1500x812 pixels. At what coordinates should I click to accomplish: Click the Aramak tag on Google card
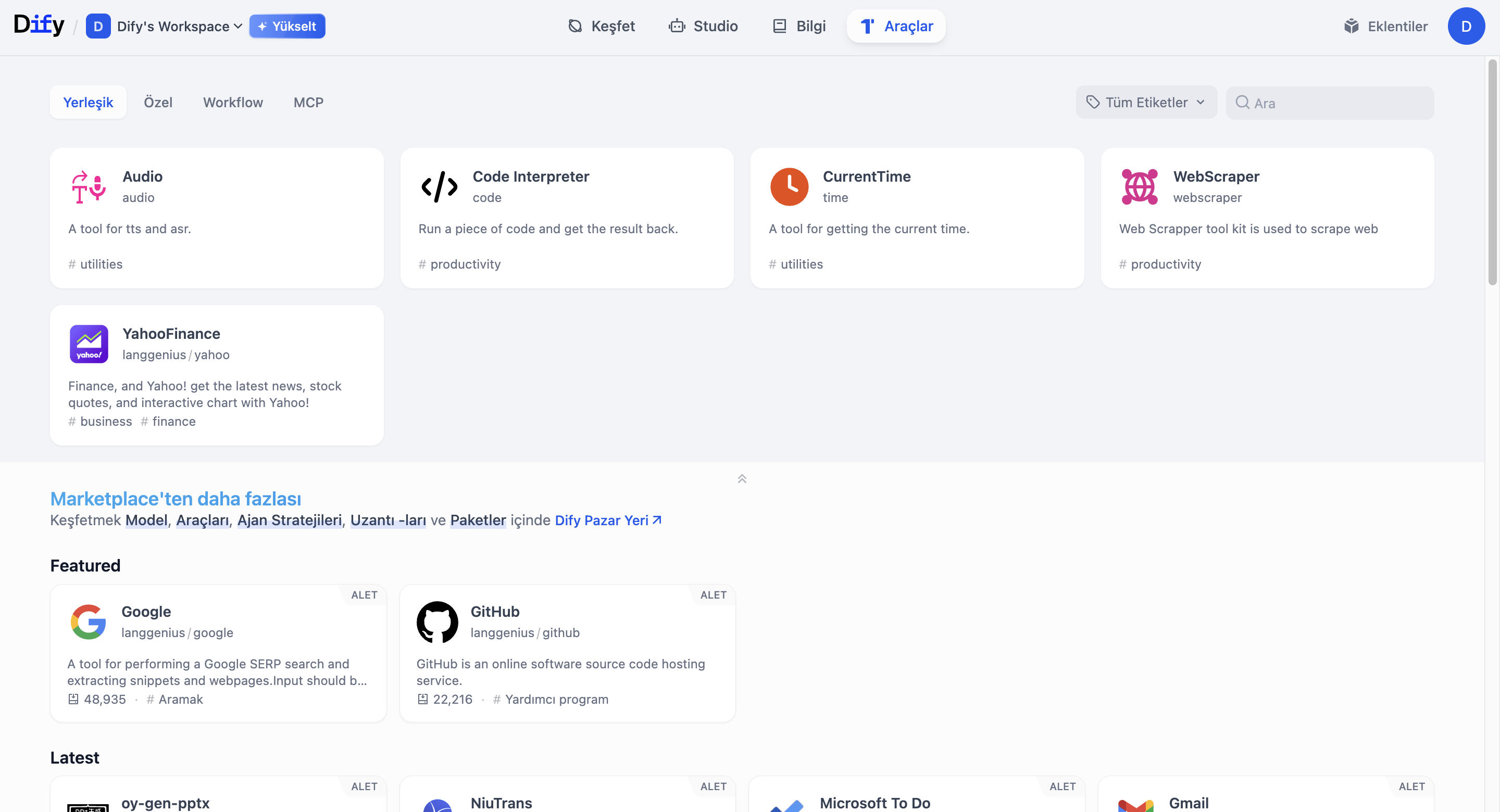(174, 699)
